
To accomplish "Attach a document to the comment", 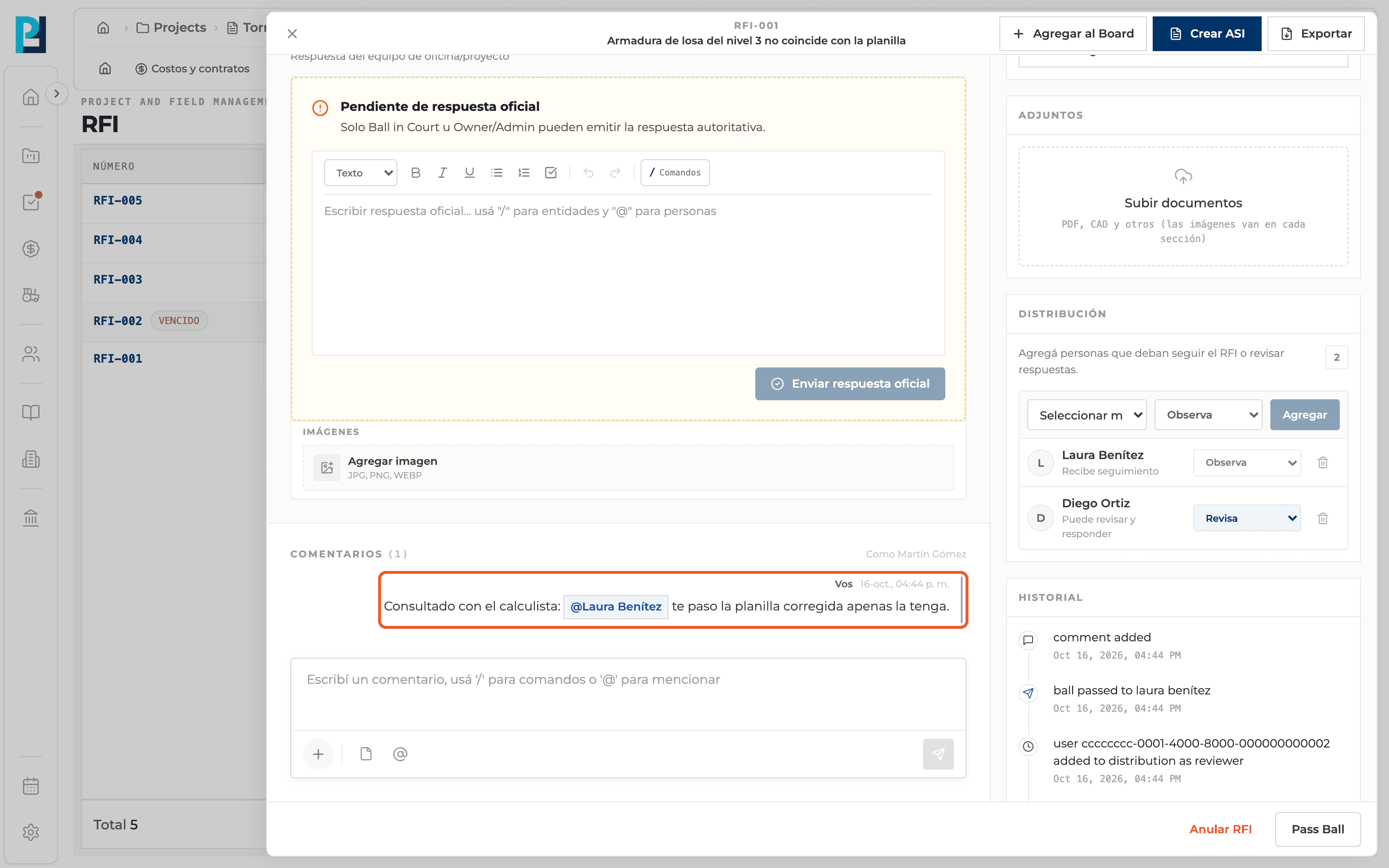I will (366, 754).
